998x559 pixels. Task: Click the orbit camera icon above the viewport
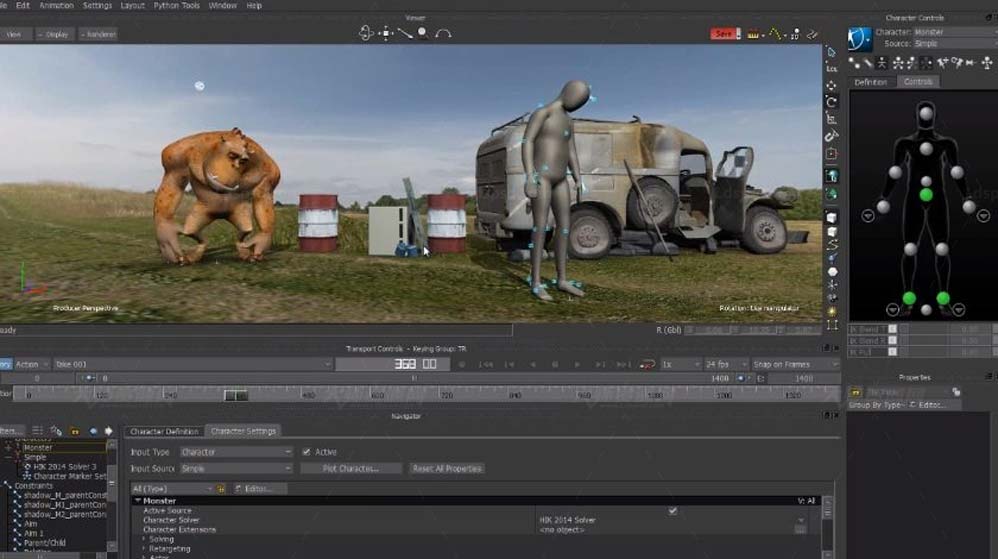(366, 33)
